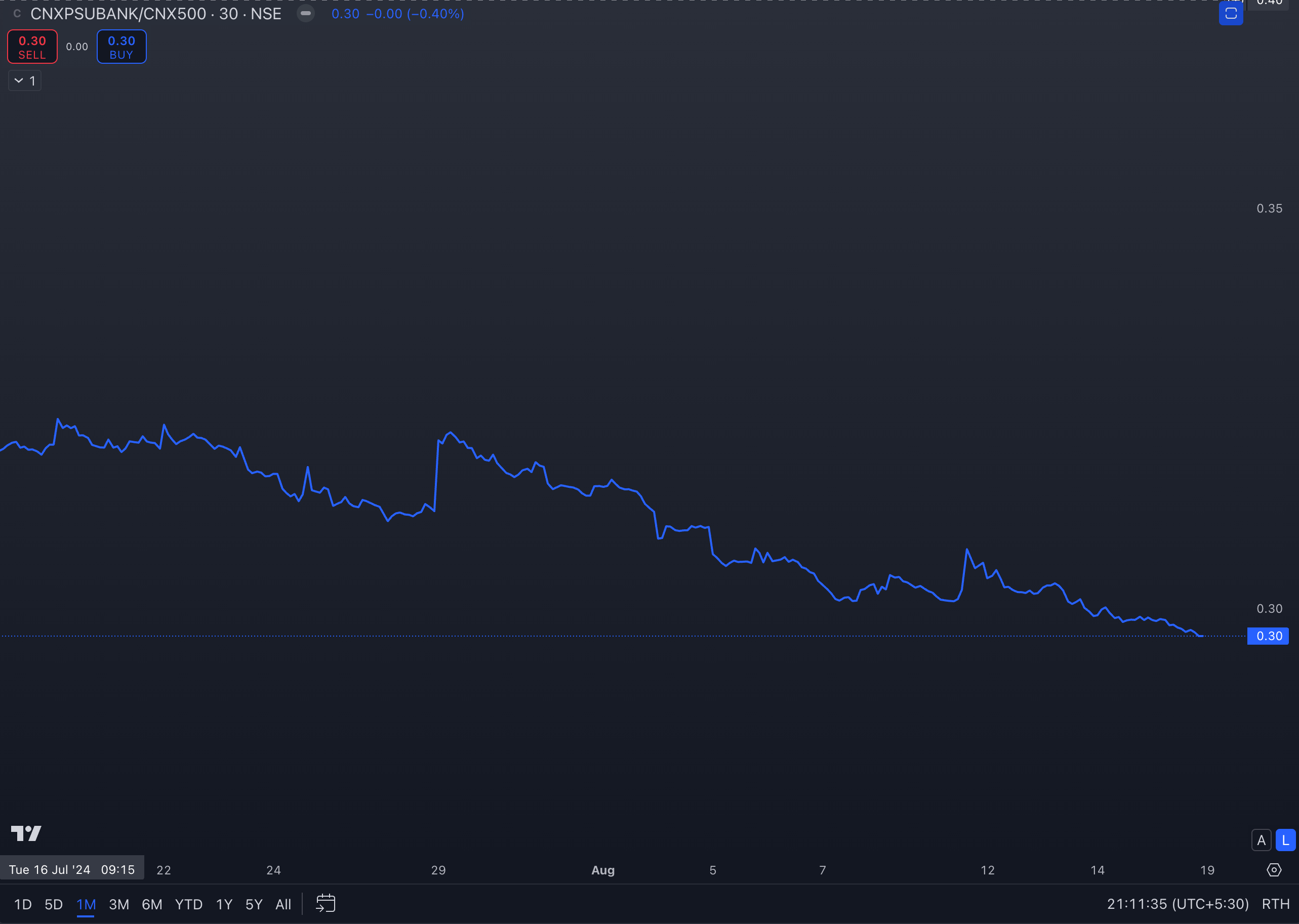Click the red SELL 0.30 button
The image size is (1299, 924).
point(32,47)
